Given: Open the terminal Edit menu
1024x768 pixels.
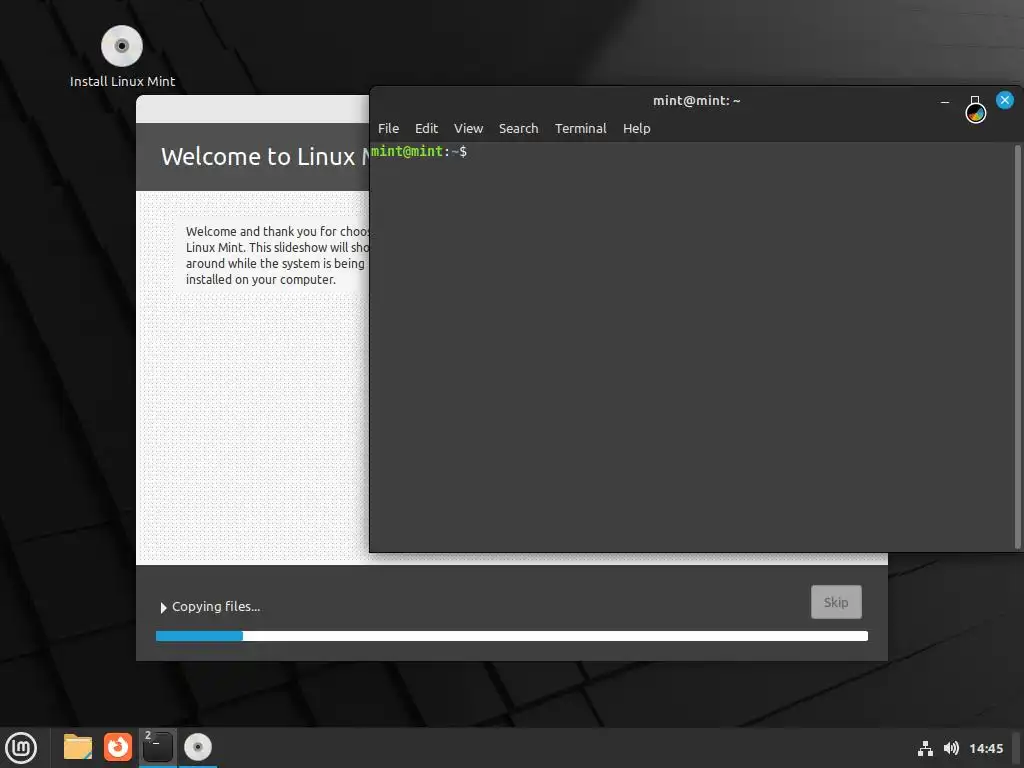Looking at the screenshot, I should tap(426, 129).
